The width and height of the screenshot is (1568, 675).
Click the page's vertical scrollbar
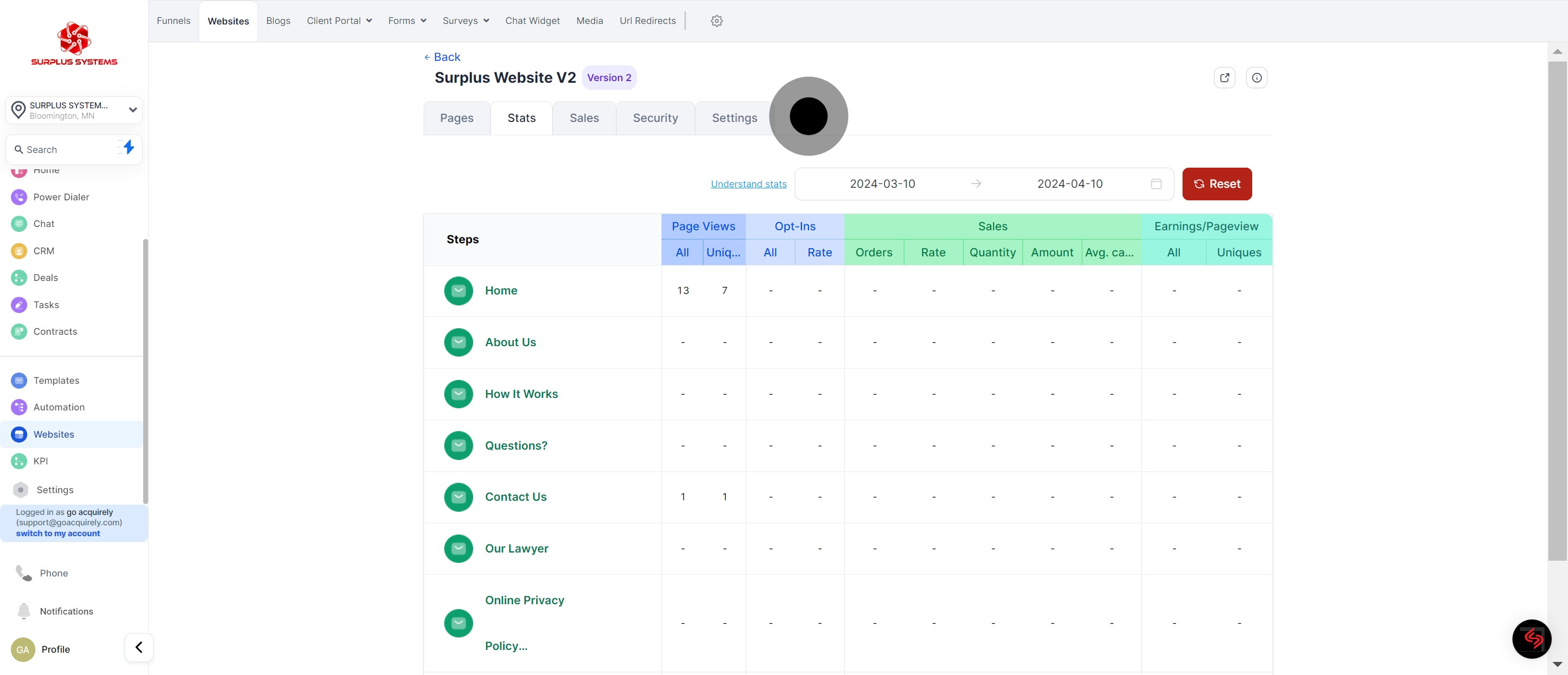point(1557,304)
